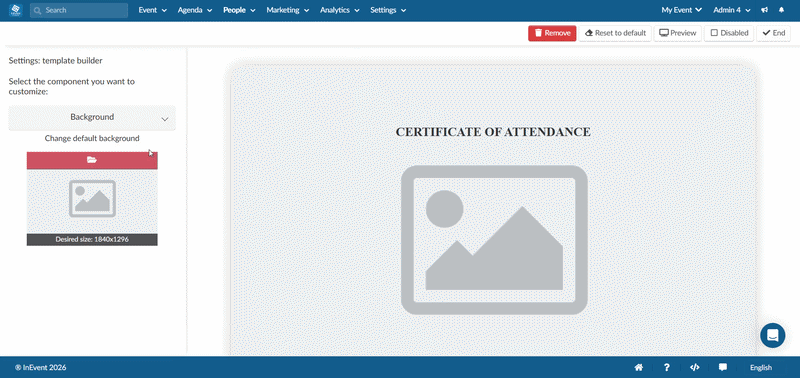Change language from English in footer
The height and width of the screenshot is (378, 800).
(x=761, y=367)
